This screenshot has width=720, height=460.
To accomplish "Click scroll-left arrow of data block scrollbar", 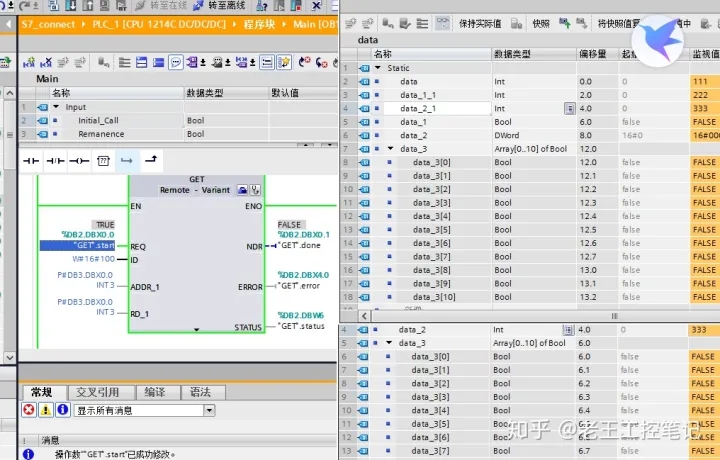I will 364,316.
